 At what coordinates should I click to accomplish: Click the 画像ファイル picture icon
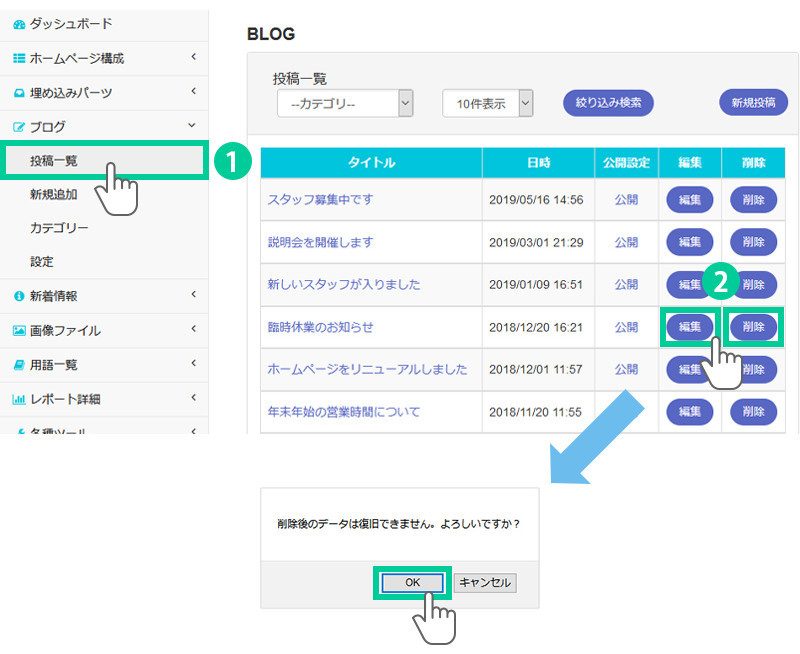[x=18, y=331]
